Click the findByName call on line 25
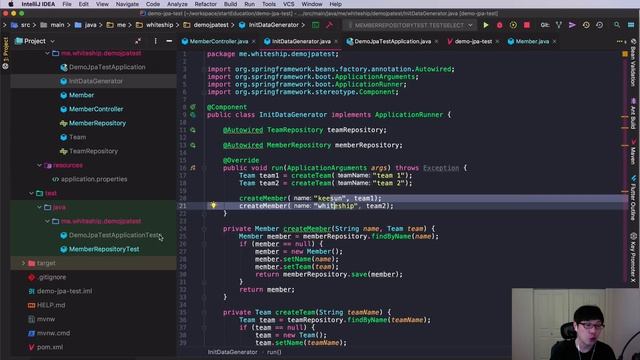The image size is (640, 360). coord(391,236)
